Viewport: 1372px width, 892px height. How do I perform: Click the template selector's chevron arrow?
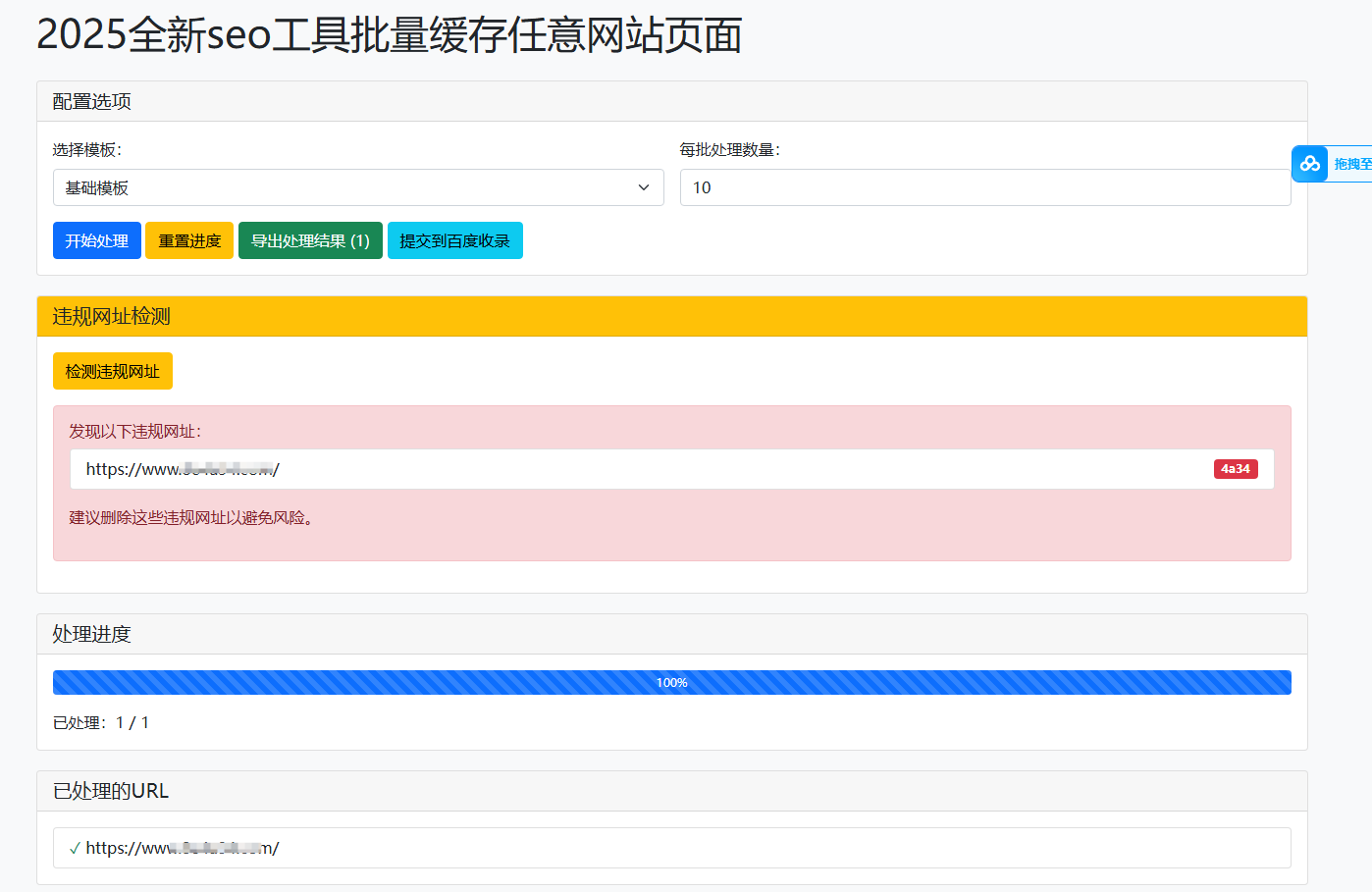coord(643,187)
